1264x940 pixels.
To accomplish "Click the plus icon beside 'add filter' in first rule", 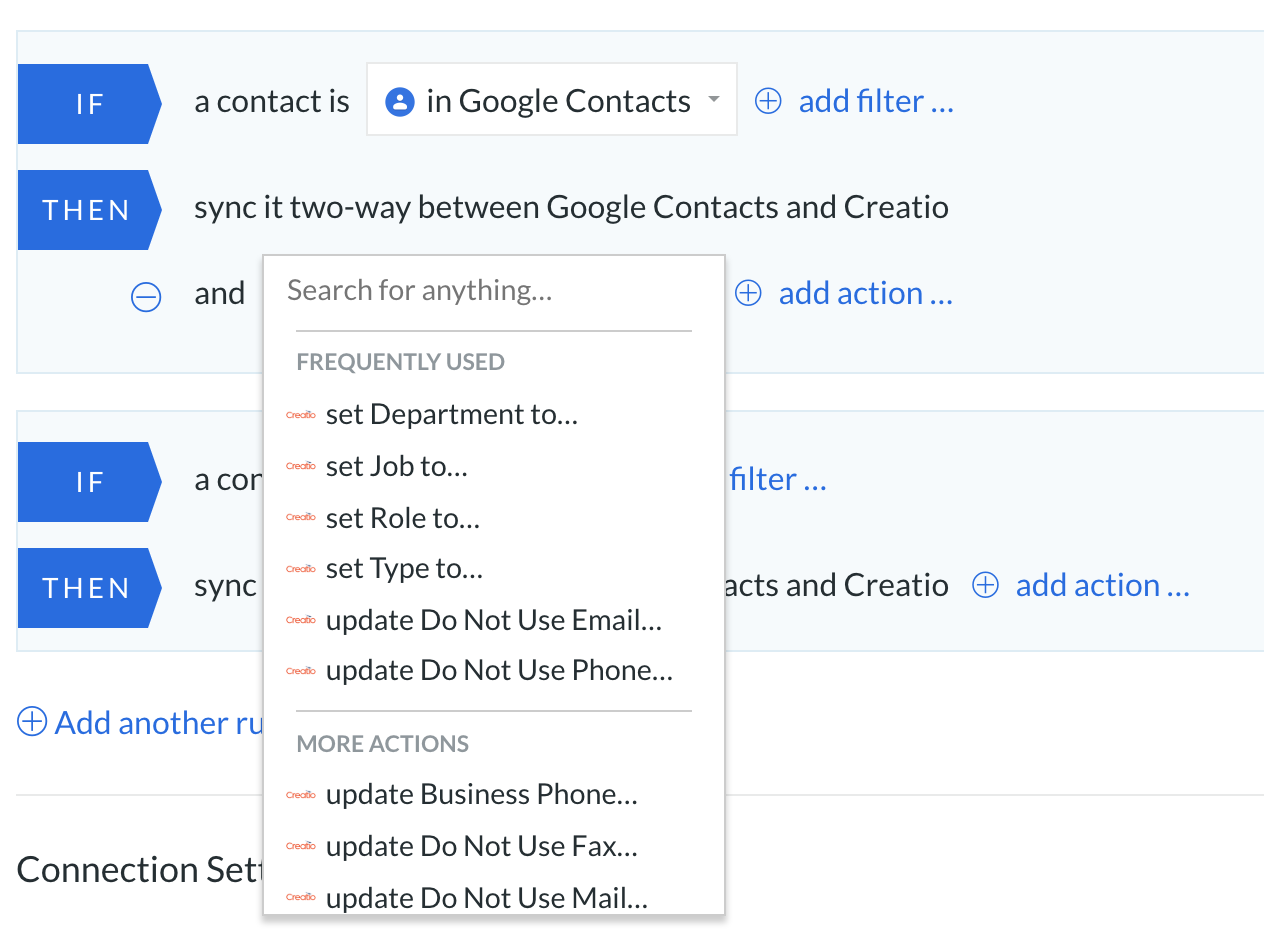I will tap(768, 101).
